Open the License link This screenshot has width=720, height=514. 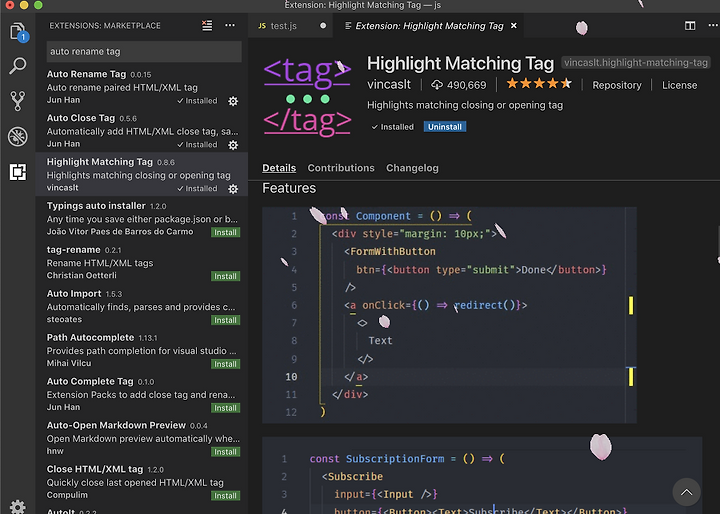pyautogui.click(x=679, y=85)
